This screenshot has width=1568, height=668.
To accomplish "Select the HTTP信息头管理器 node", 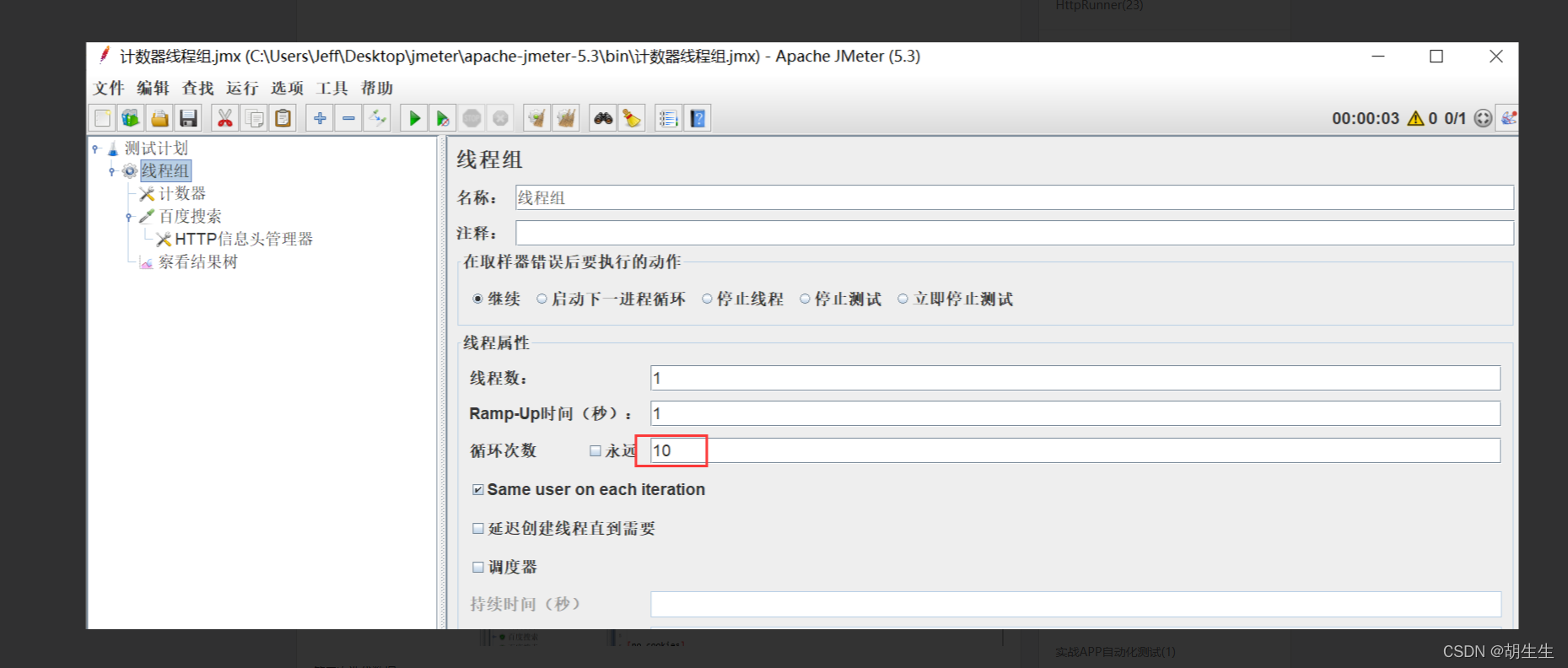I will (x=244, y=240).
